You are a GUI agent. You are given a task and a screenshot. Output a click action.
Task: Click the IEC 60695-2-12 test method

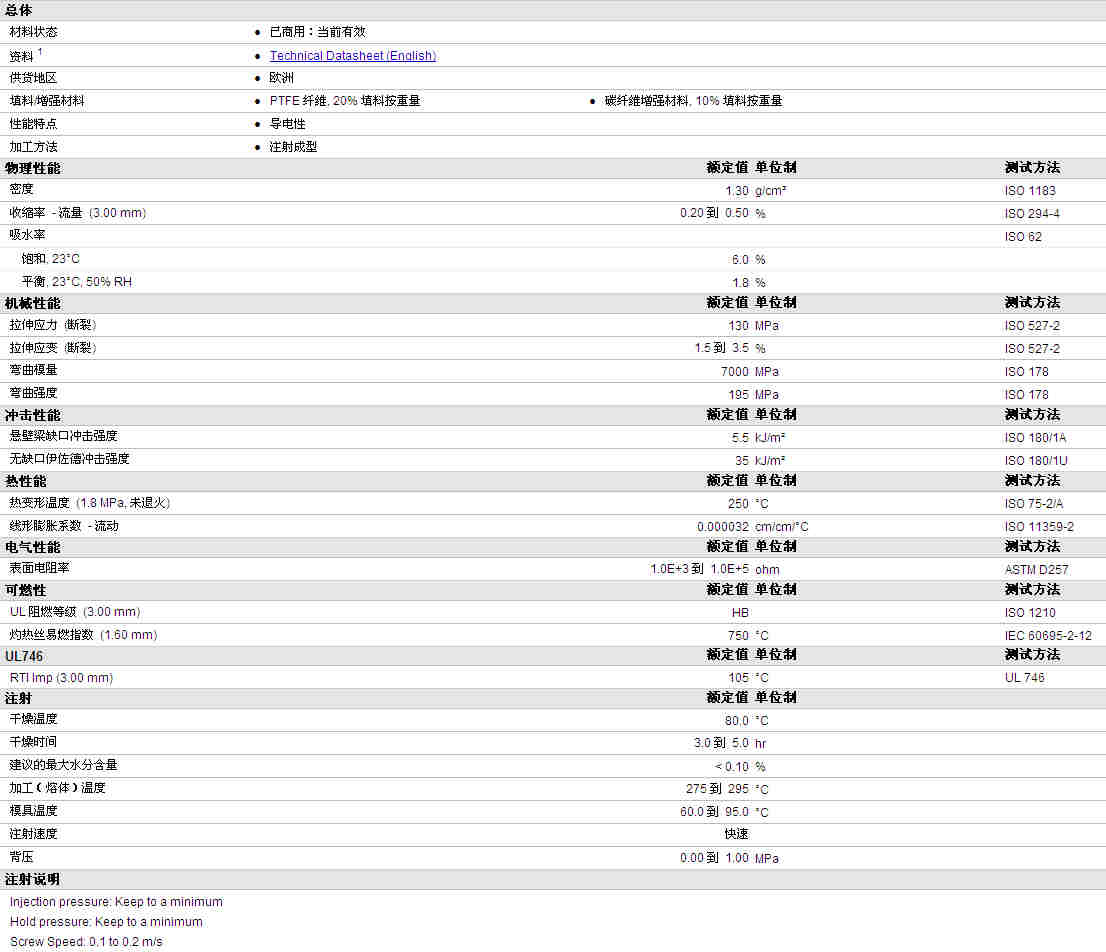coord(1048,636)
